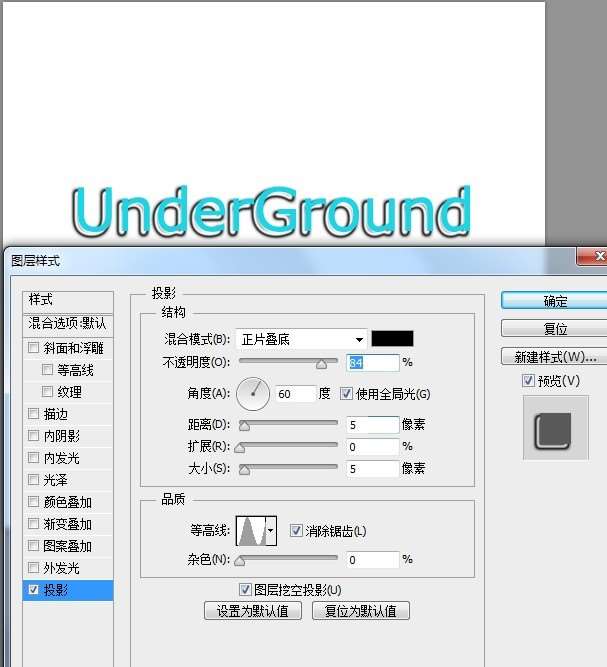Screen dimensions: 607x667
Task: Enable the 颜色叠加 checkbox
Action: point(33,502)
